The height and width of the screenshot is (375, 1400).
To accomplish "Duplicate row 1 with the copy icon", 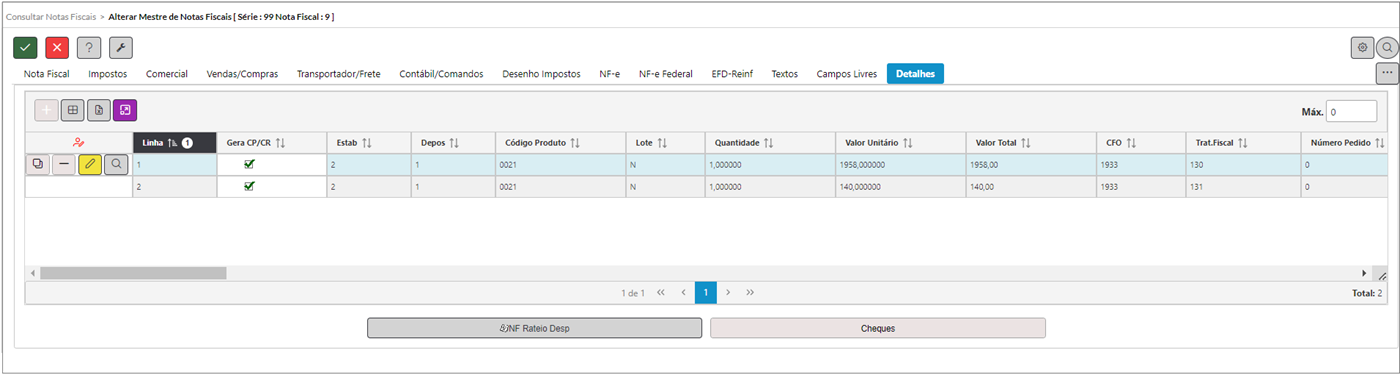I will click(x=38, y=163).
